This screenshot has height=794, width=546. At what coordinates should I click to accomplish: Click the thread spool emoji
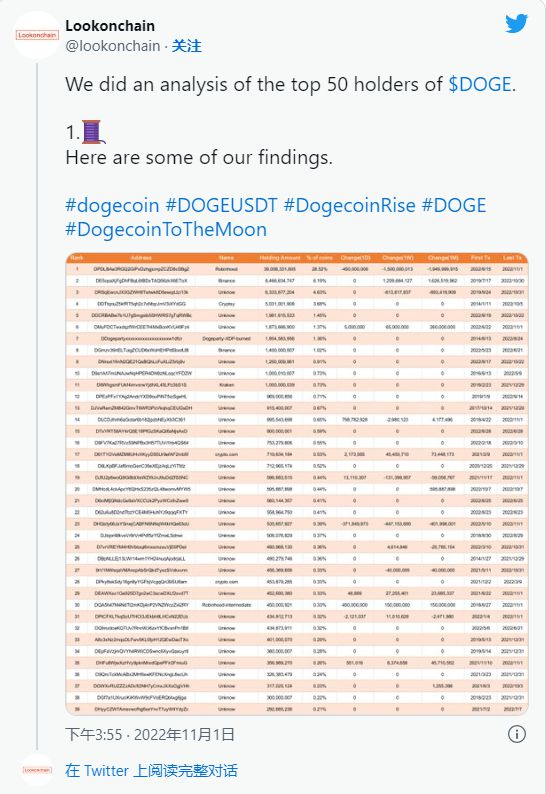coord(93,132)
